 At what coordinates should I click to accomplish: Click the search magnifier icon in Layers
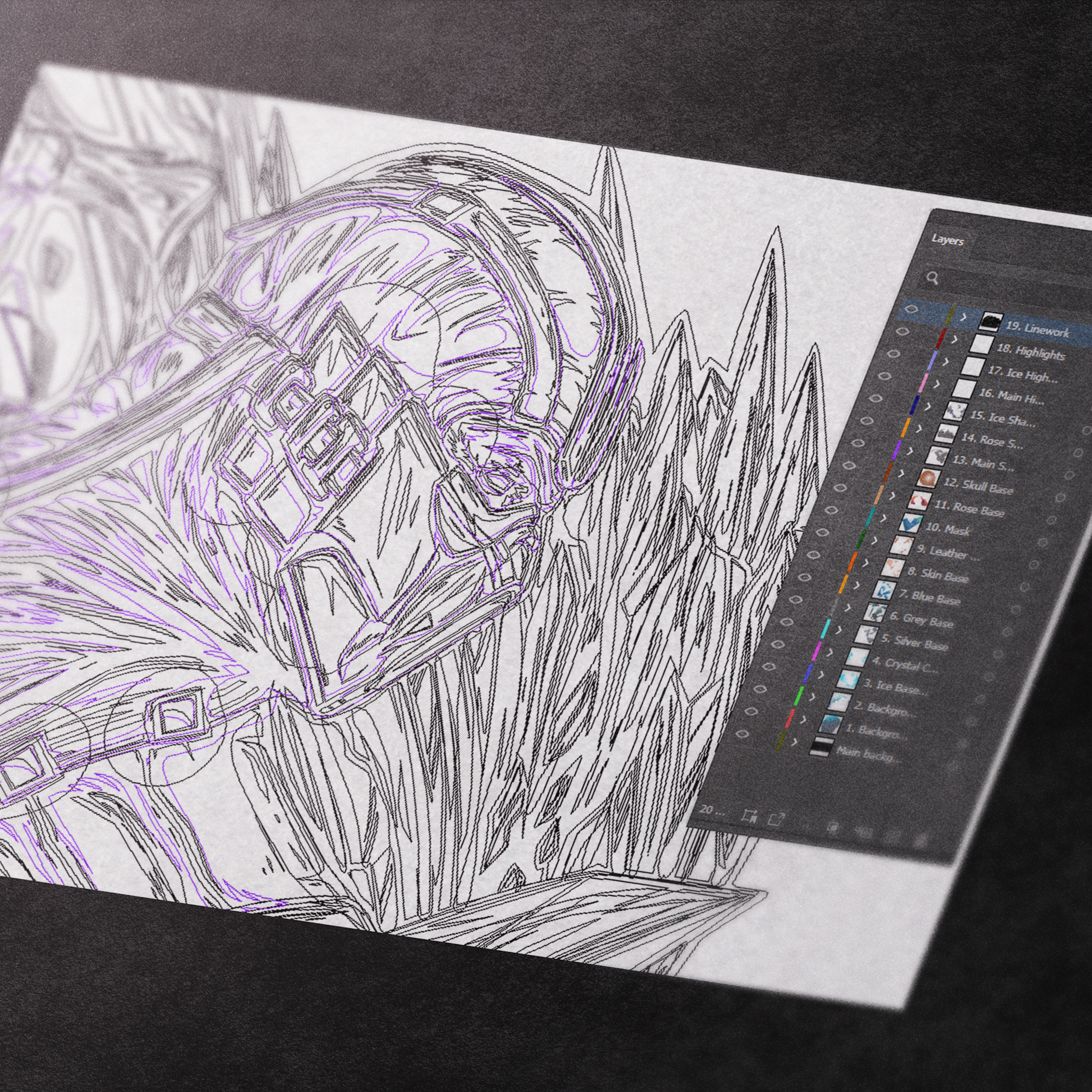[x=933, y=278]
